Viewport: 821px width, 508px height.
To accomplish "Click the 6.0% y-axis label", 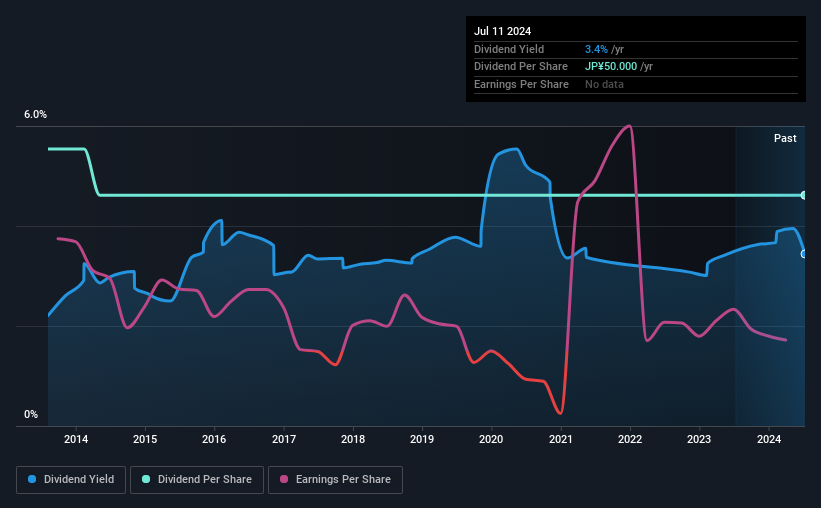I will point(35,114).
